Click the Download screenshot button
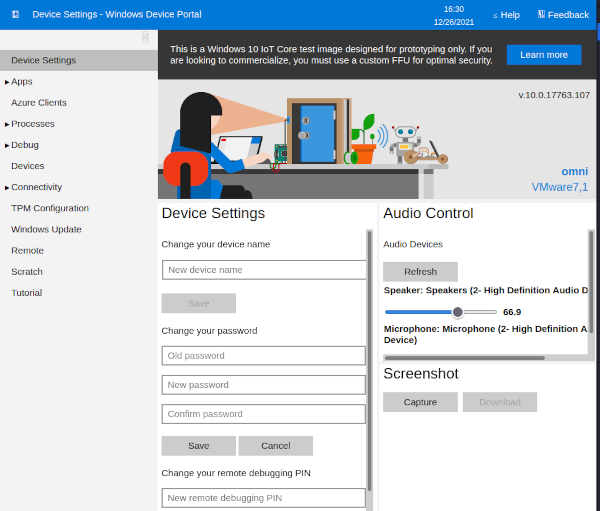The image size is (600, 511). (500, 402)
